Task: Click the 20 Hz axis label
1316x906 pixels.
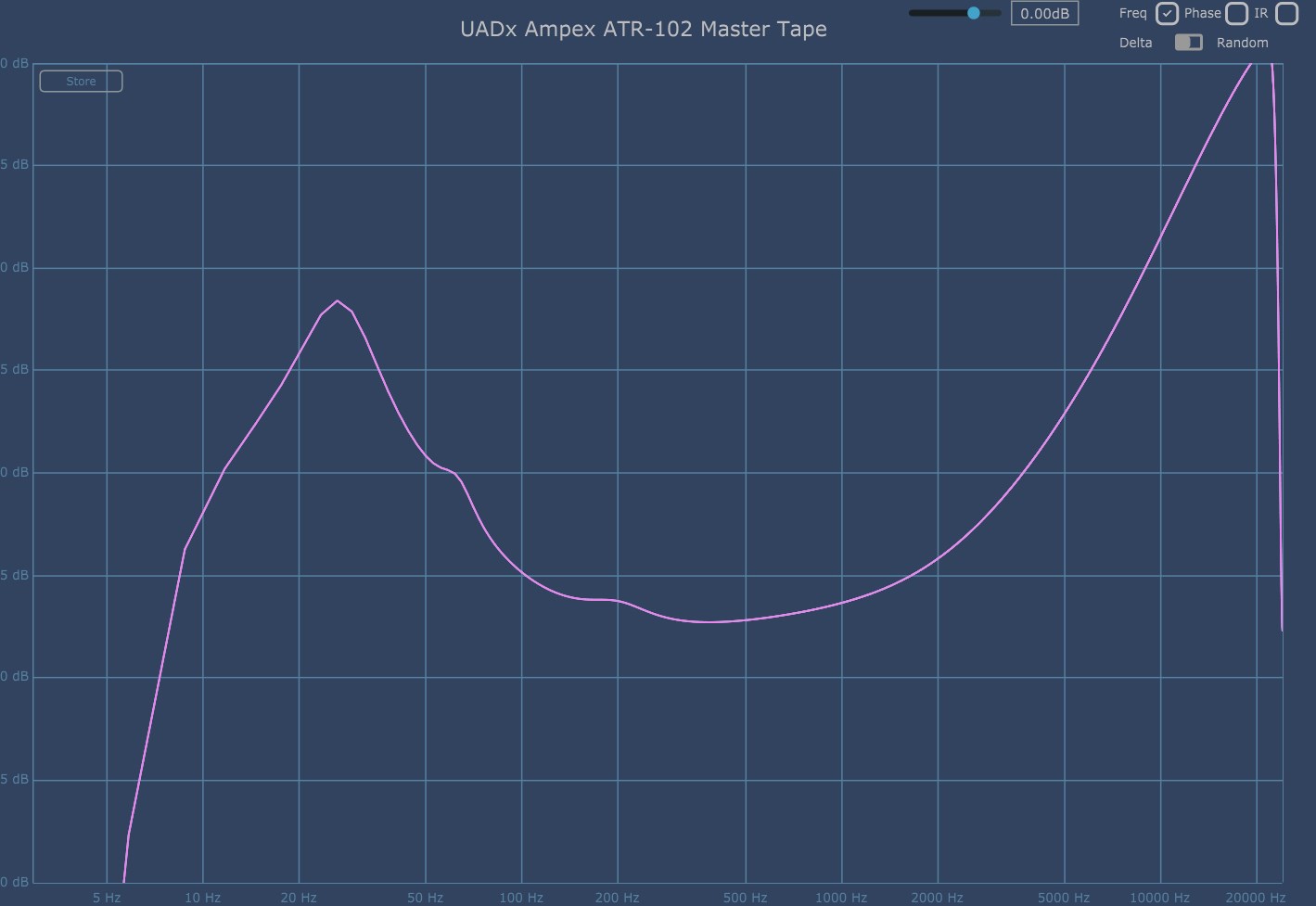Action: [299, 898]
